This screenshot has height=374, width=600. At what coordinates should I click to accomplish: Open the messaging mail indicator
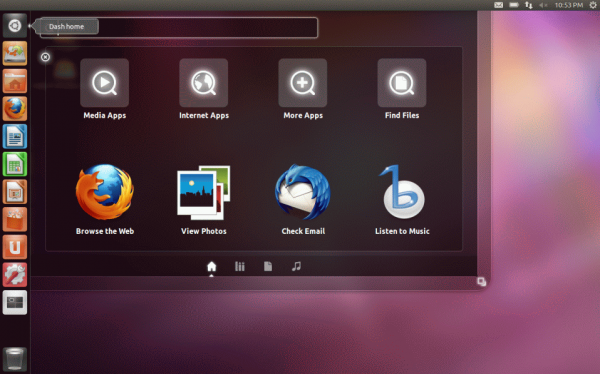coord(499,5)
